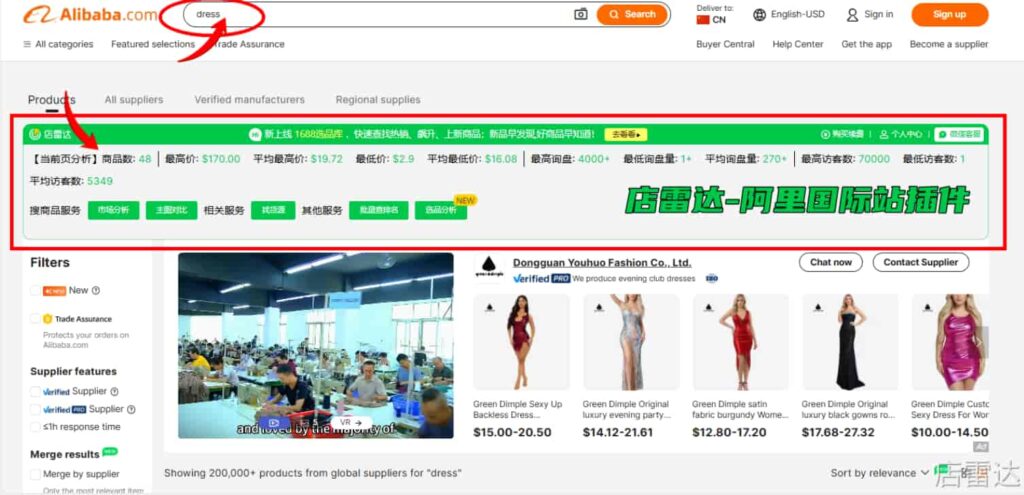Click the Green Dimple supplier logo
The width and height of the screenshot is (1024, 495).
coord(488,268)
